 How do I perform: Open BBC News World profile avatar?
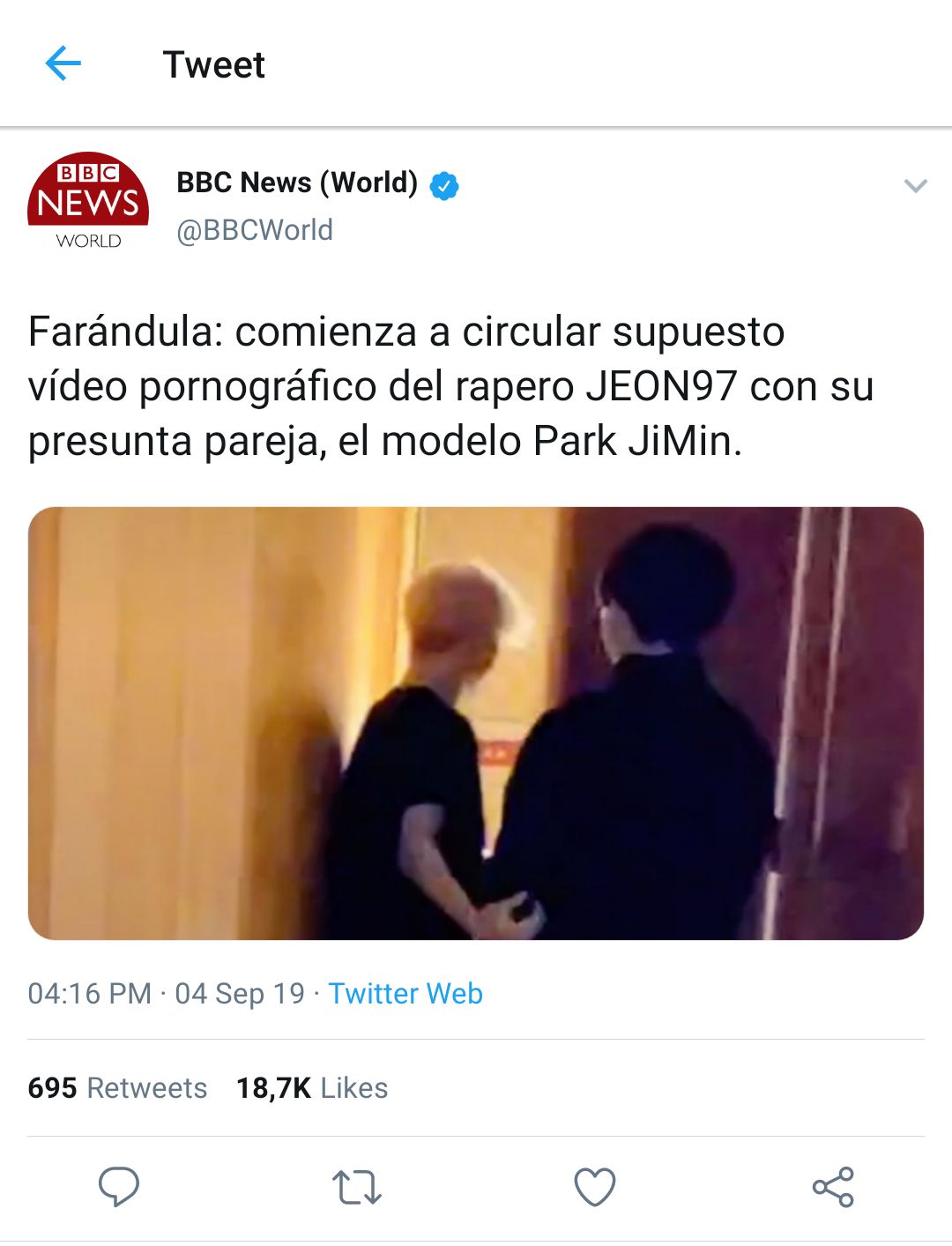tap(88, 201)
